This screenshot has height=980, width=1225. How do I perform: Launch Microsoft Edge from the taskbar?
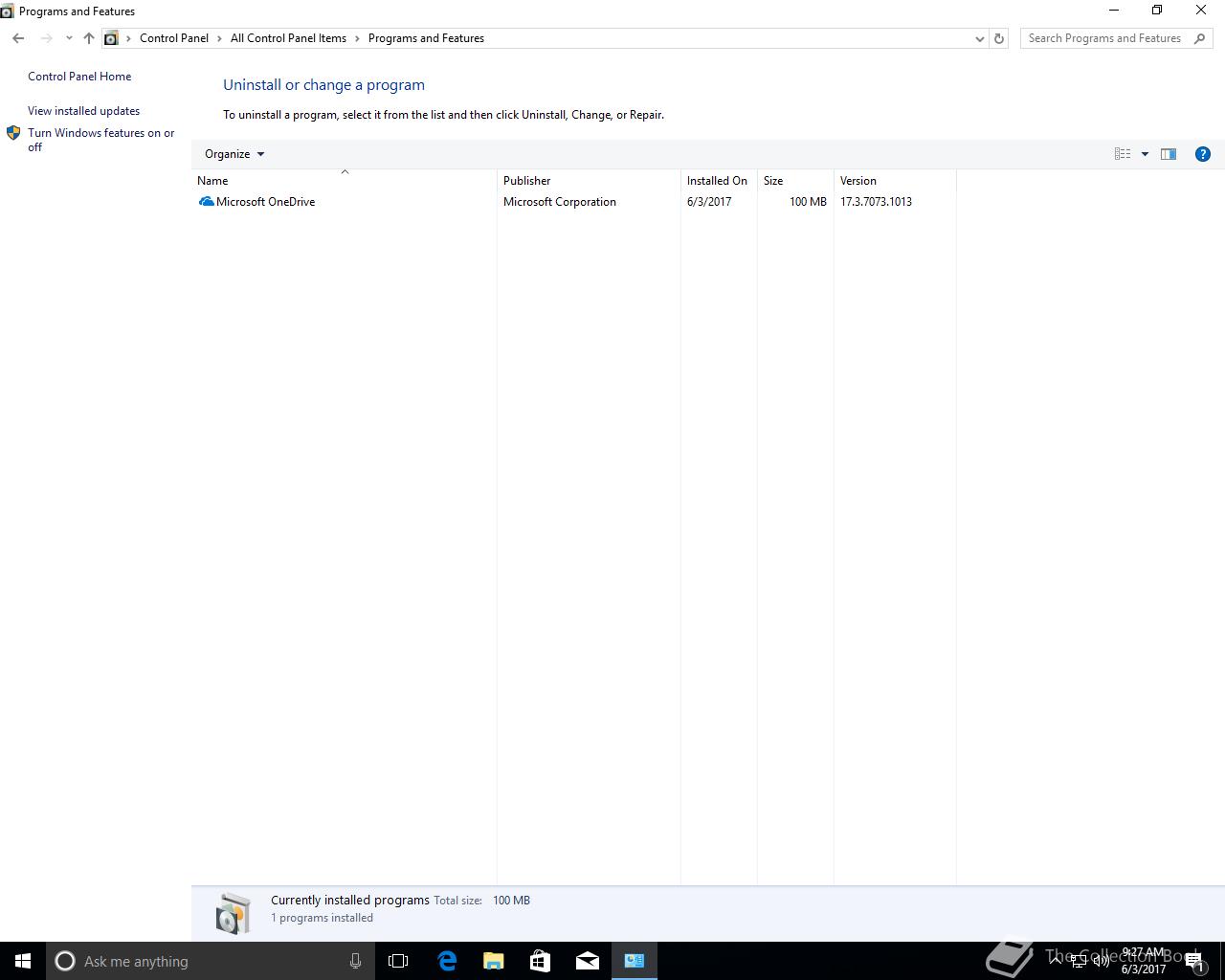[x=447, y=961]
